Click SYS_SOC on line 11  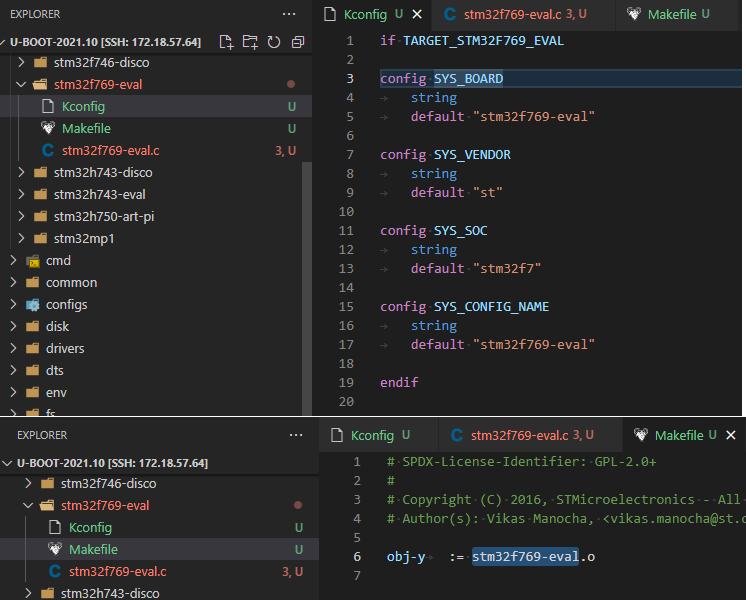coord(461,230)
